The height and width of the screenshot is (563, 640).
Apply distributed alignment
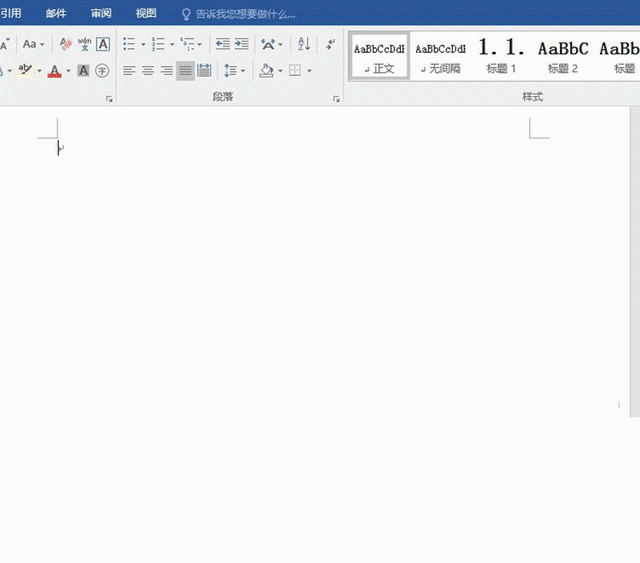click(204, 71)
